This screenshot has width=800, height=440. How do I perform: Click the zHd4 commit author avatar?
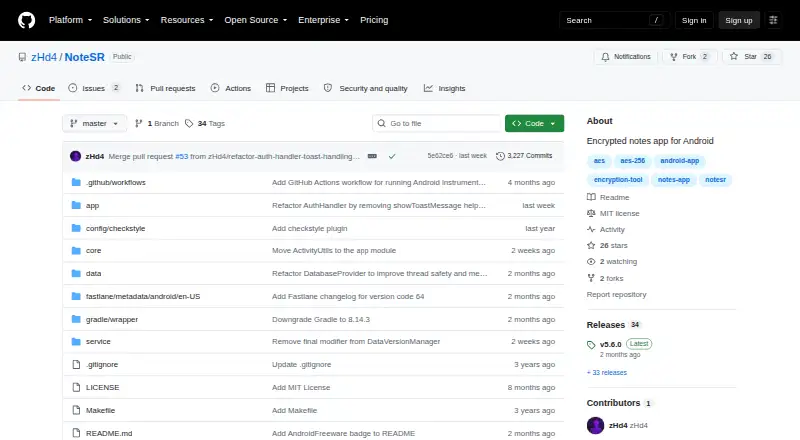tap(76, 156)
